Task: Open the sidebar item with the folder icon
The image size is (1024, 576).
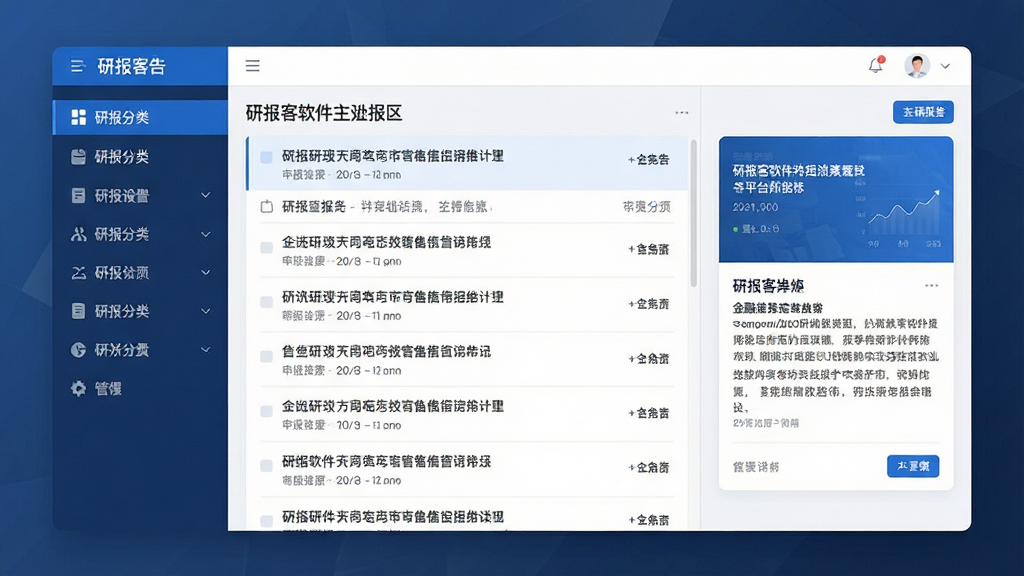Action: click(140, 157)
